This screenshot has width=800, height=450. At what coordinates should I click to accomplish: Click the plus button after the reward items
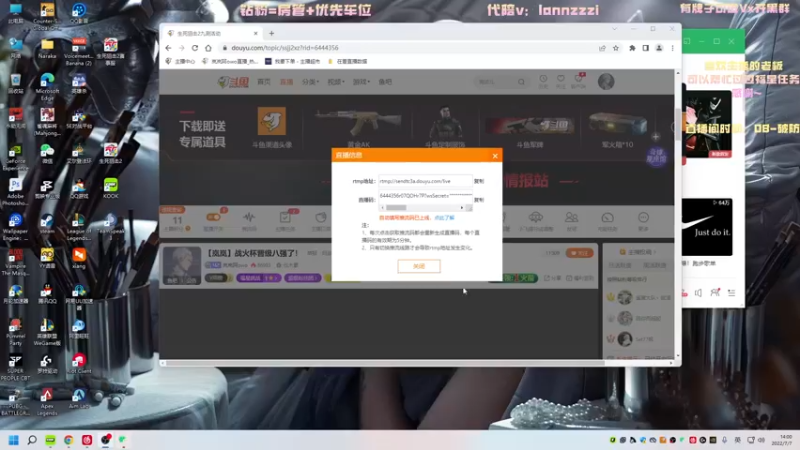656,137
